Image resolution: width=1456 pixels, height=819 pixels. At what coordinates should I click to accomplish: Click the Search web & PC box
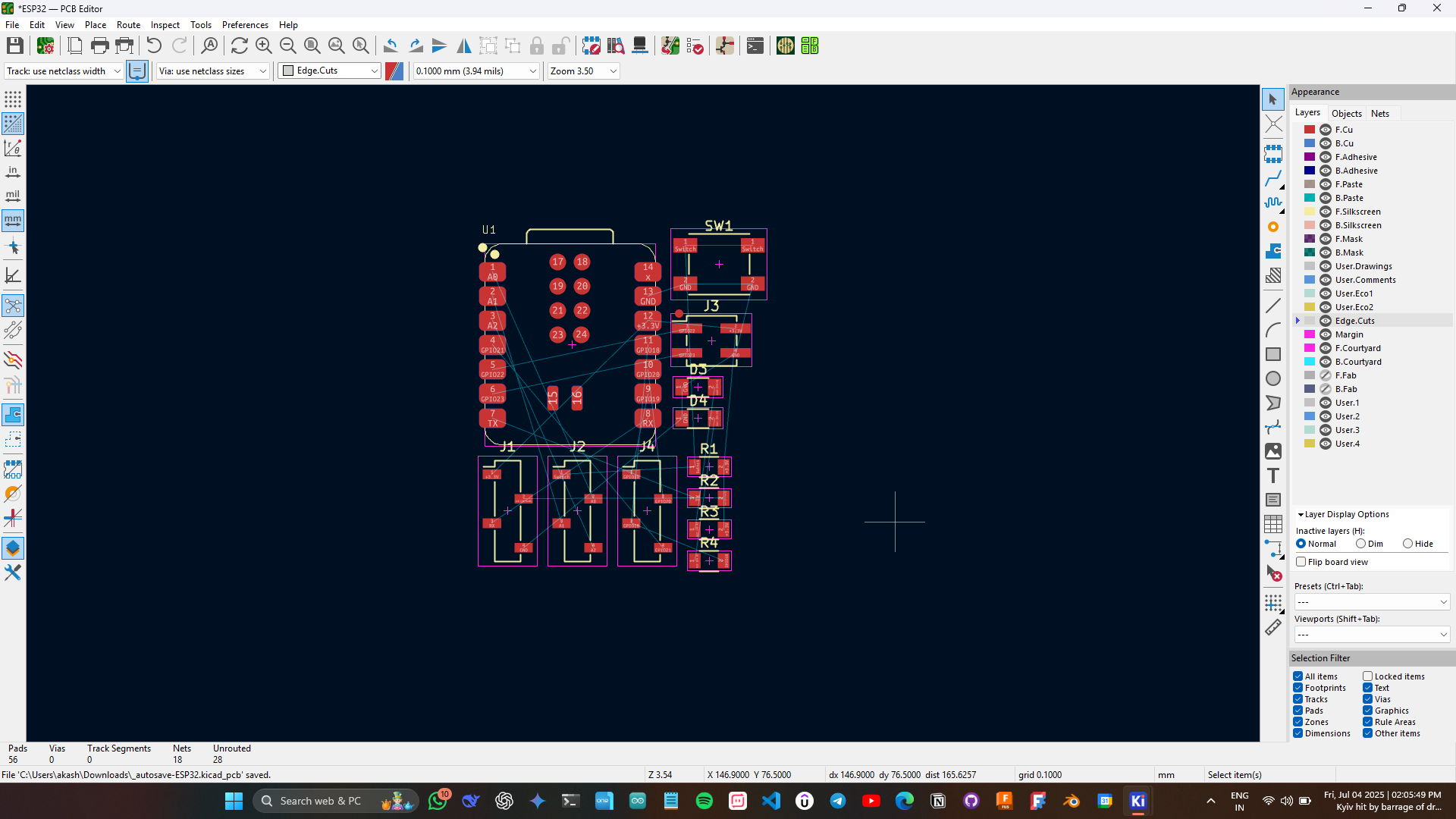pos(334,801)
